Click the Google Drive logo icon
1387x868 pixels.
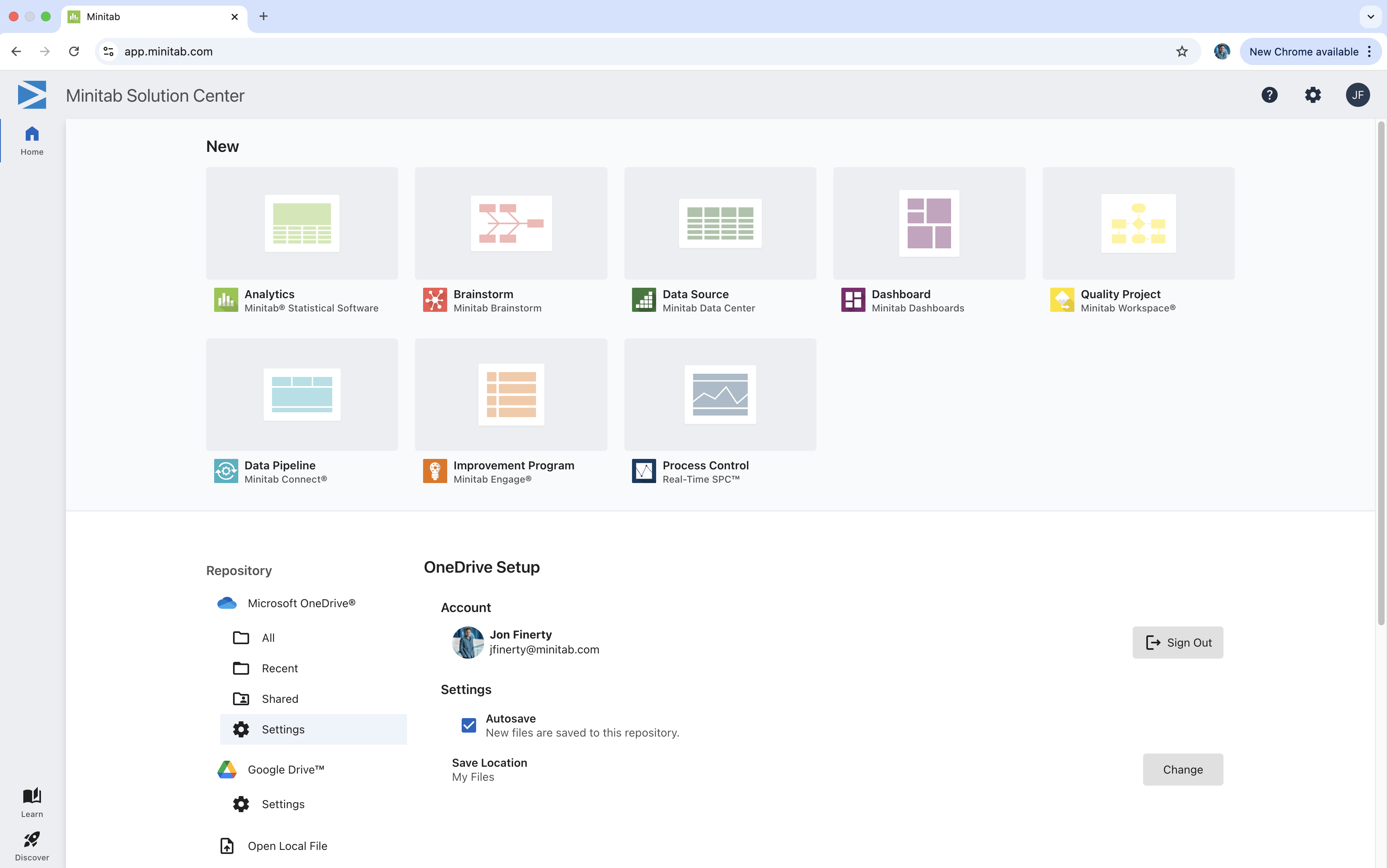pos(227,769)
